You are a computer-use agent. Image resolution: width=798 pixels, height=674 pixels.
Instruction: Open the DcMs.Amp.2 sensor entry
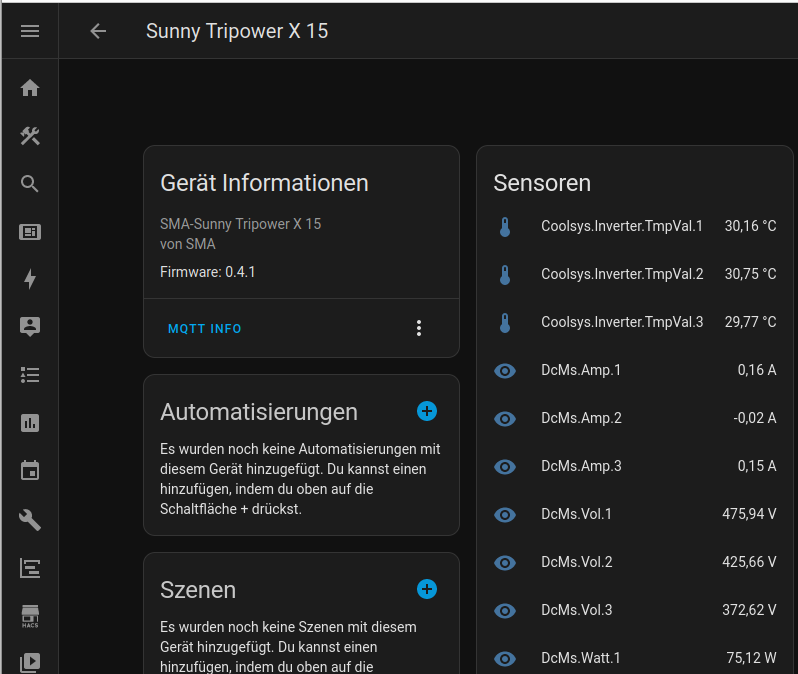(x=635, y=418)
